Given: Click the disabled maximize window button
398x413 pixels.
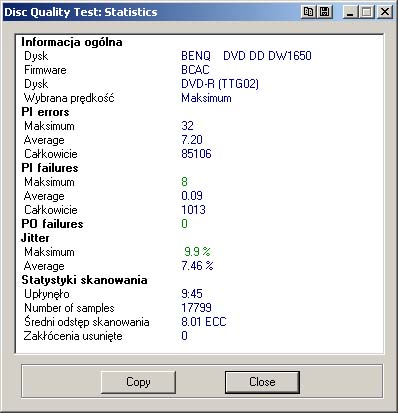Looking at the screenshot, I should click(x=367, y=12).
